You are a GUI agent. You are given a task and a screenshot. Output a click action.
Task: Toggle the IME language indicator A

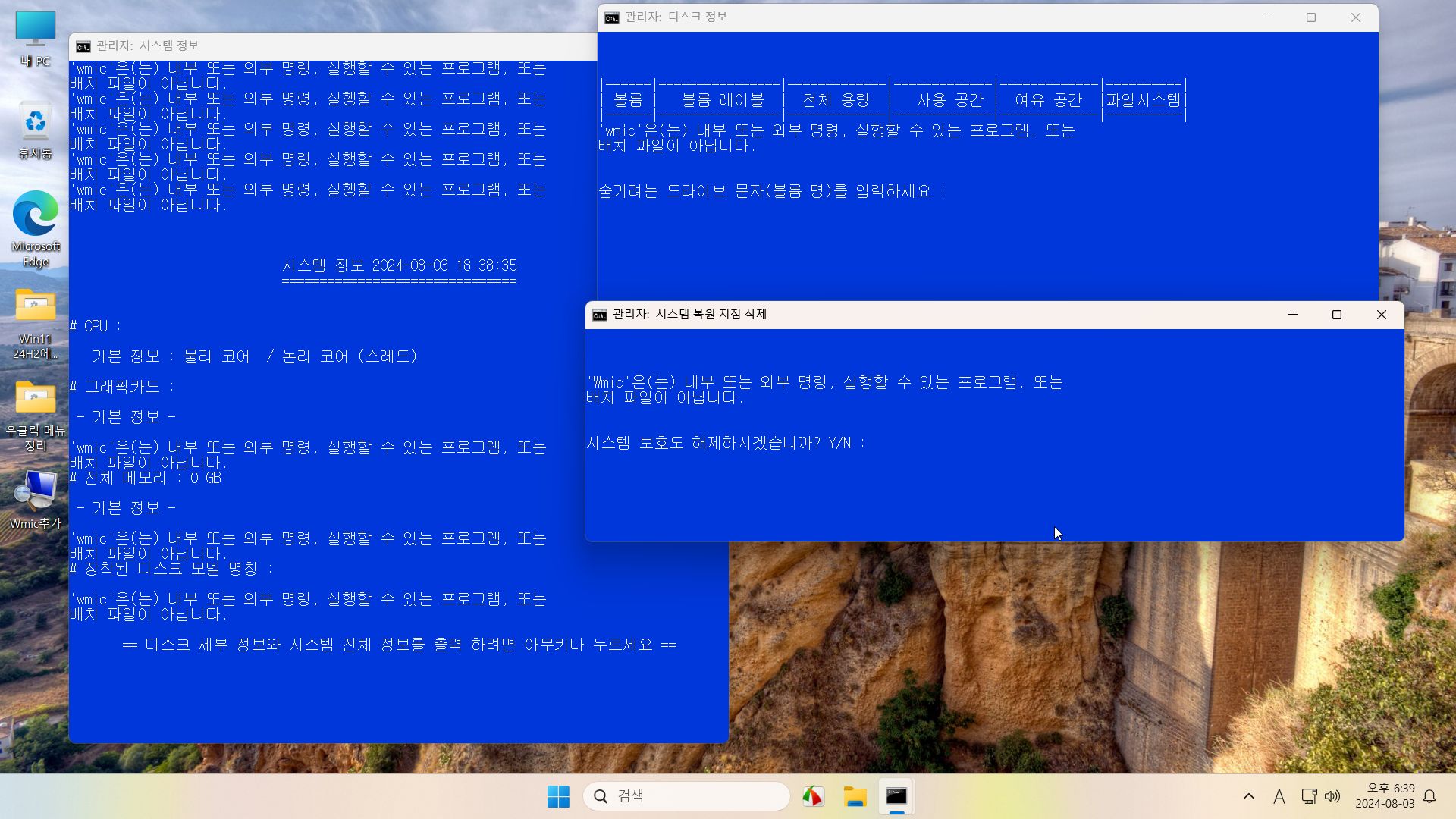(x=1279, y=796)
